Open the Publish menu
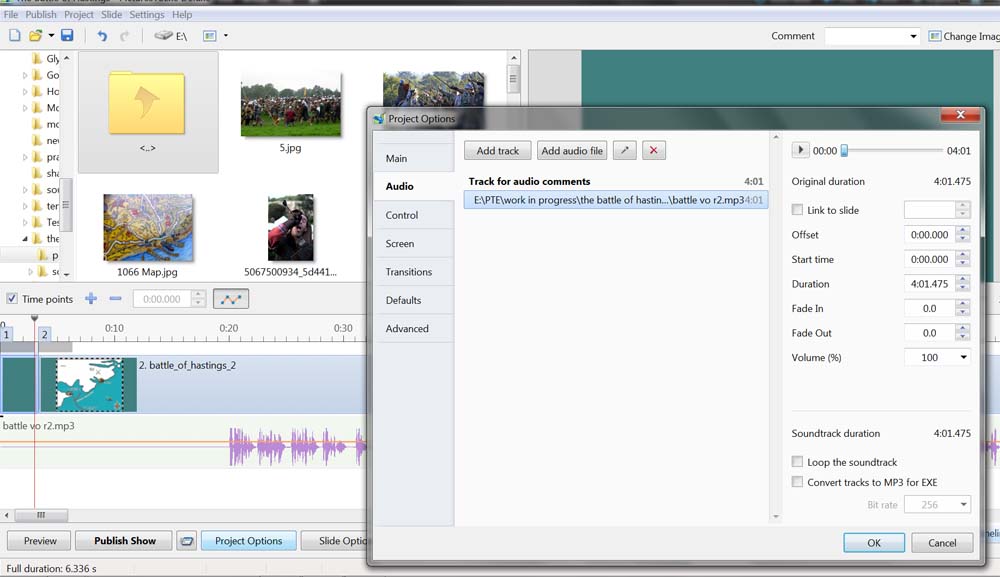 point(41,15)
